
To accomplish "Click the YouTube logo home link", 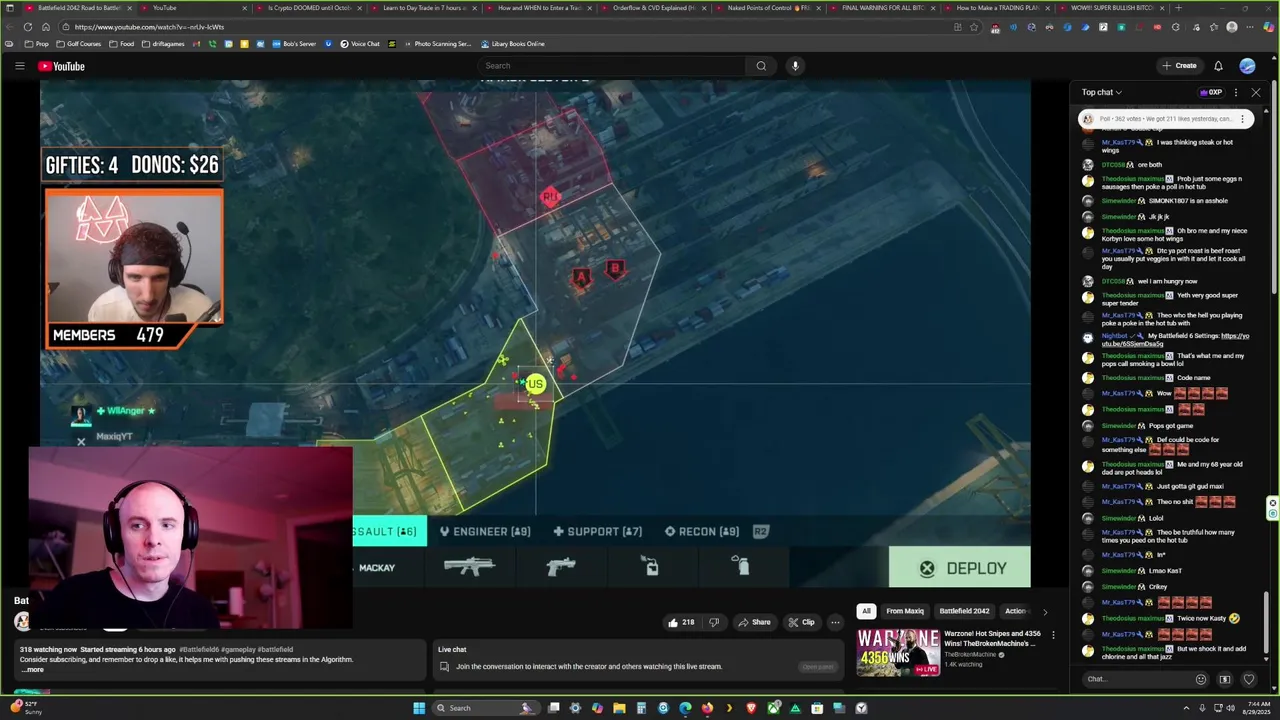I will (62, 66).
